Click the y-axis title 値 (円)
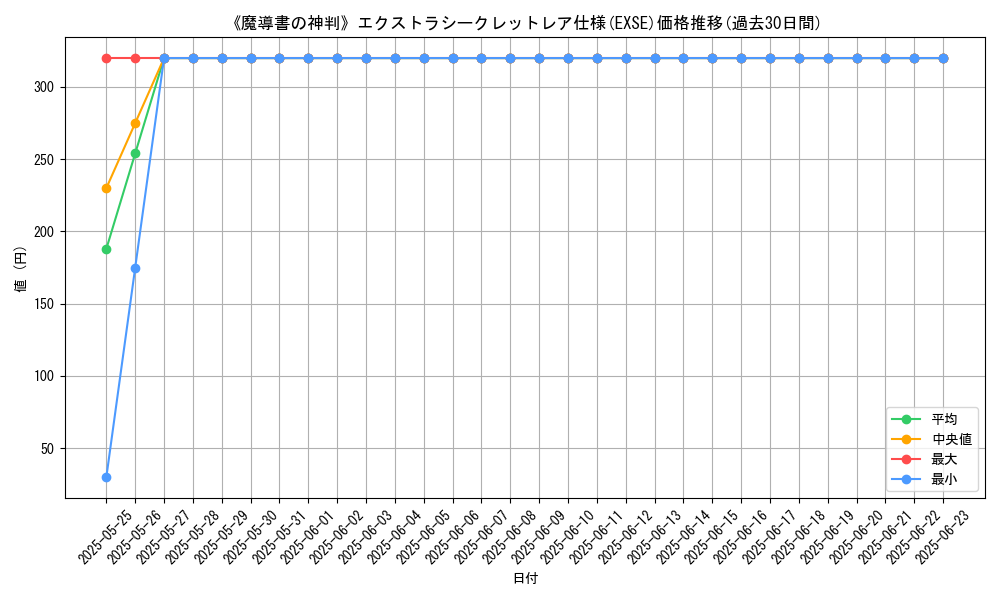The height and width of the screenshot is (600, 1000). (20, 268)
